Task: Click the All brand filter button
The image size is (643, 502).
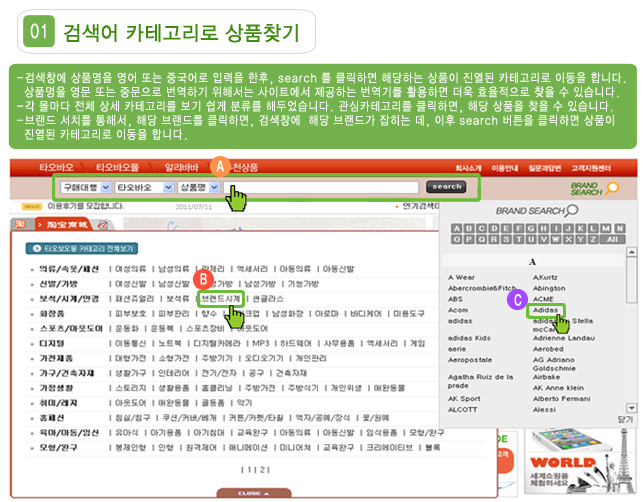Action: 612,240
